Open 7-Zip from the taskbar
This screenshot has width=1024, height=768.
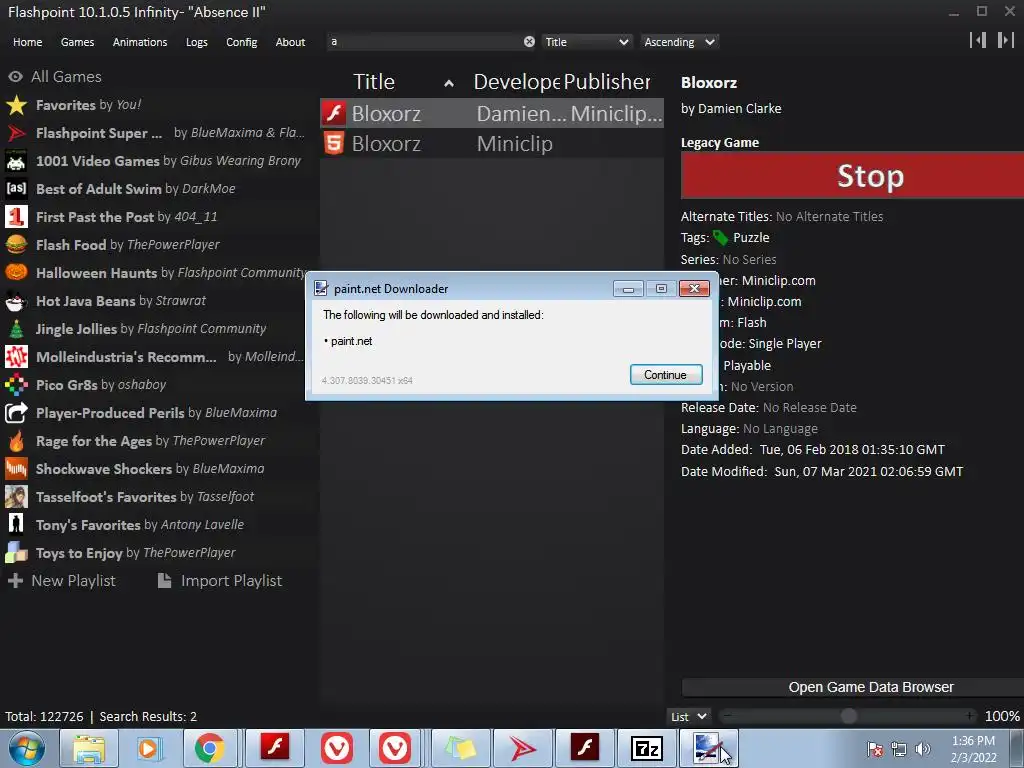[647, 748]
